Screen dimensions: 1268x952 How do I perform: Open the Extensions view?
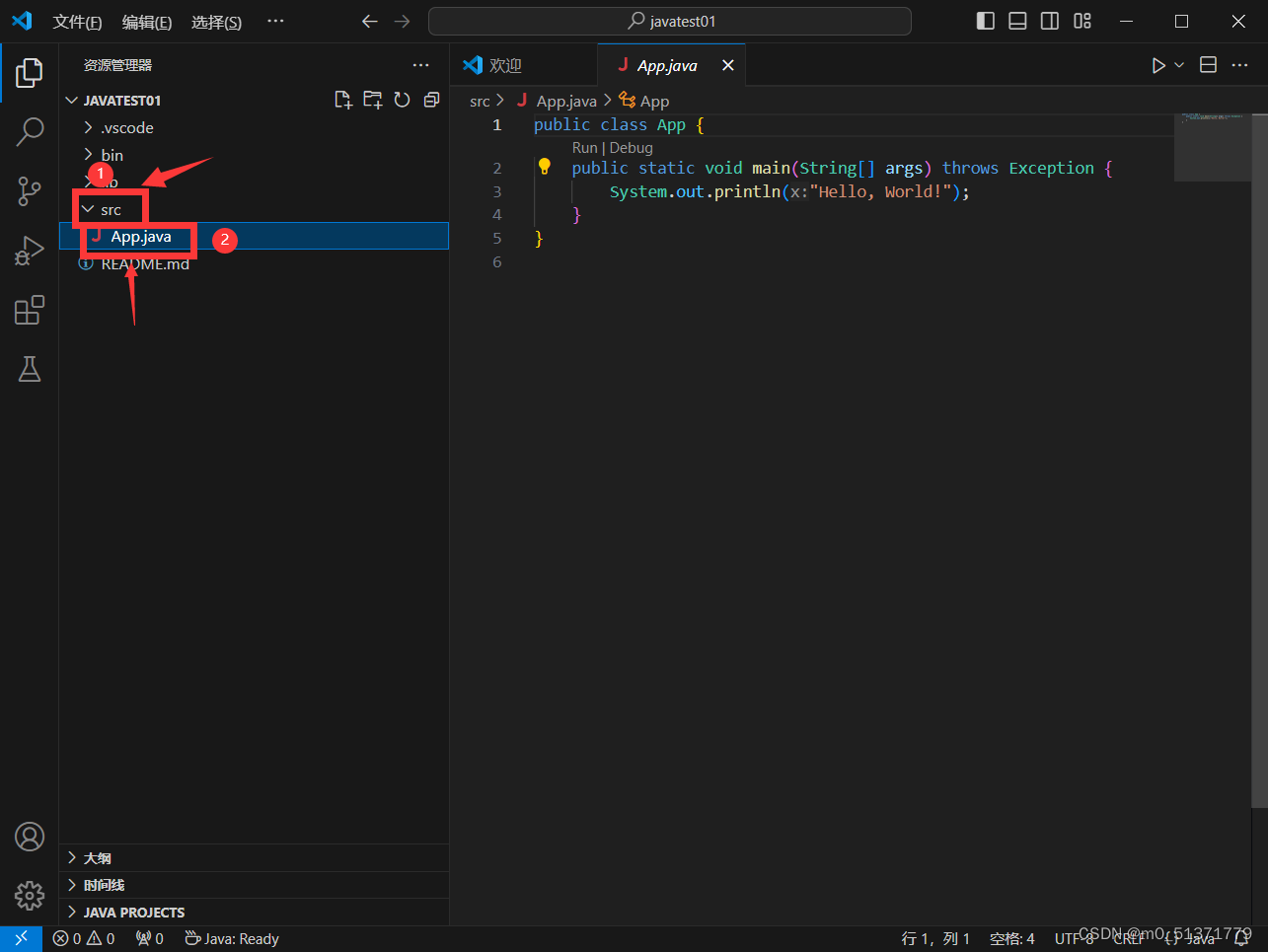[30, 310]
